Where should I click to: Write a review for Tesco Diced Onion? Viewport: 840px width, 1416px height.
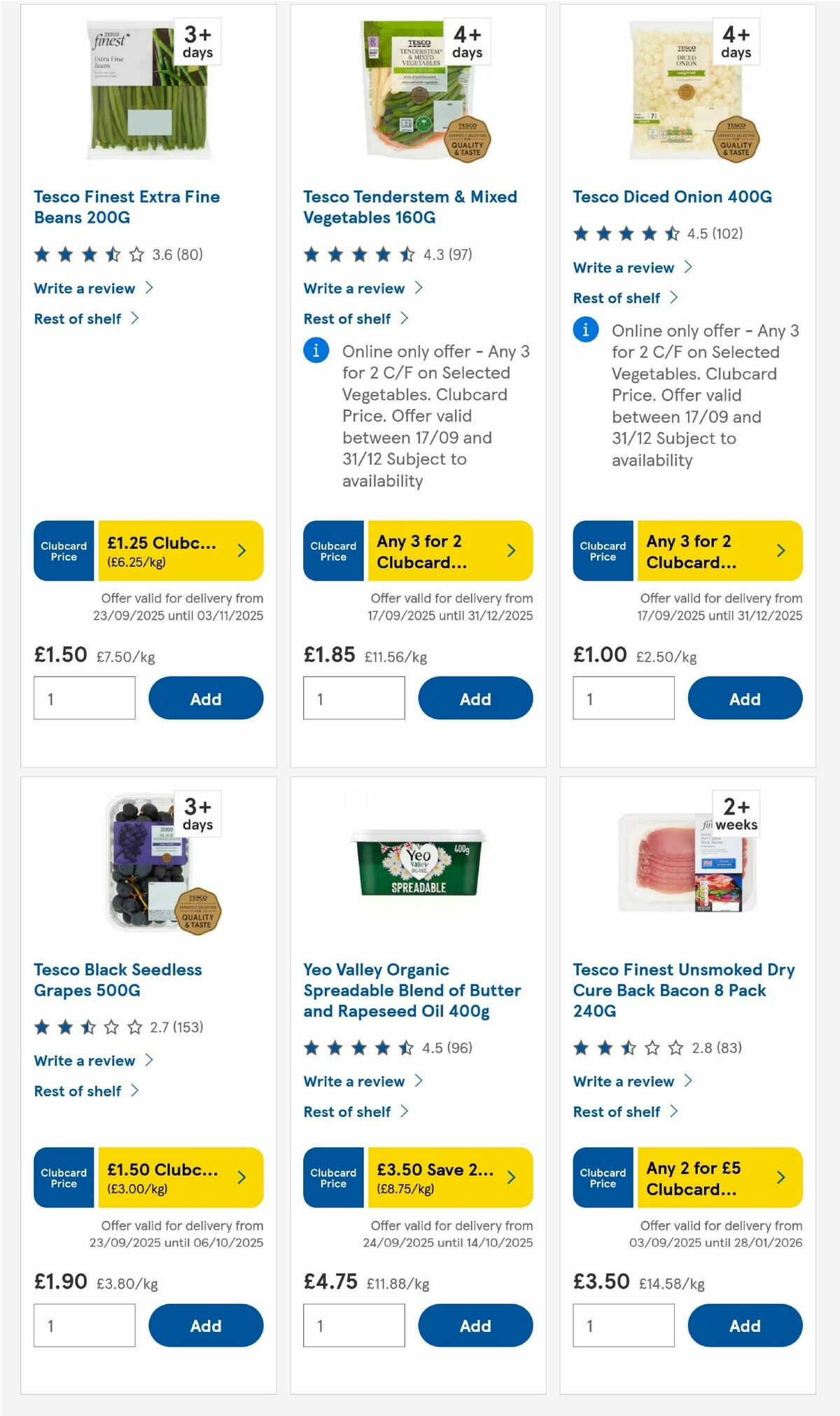point(623,268)
